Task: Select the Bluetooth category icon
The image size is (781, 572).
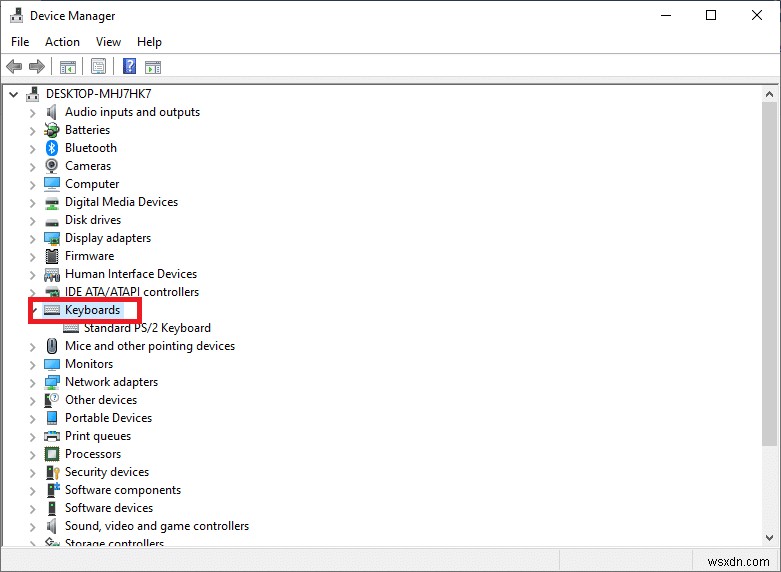Action: coord(52,148)
